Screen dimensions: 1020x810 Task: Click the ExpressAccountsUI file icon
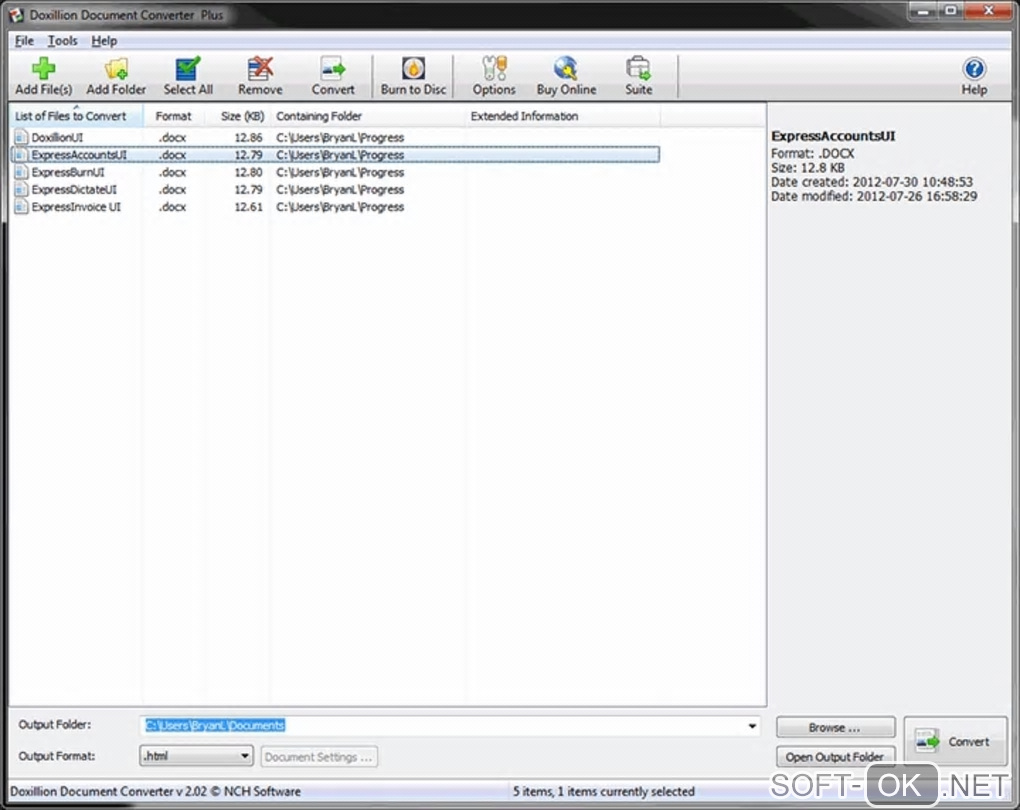(21, 155)
